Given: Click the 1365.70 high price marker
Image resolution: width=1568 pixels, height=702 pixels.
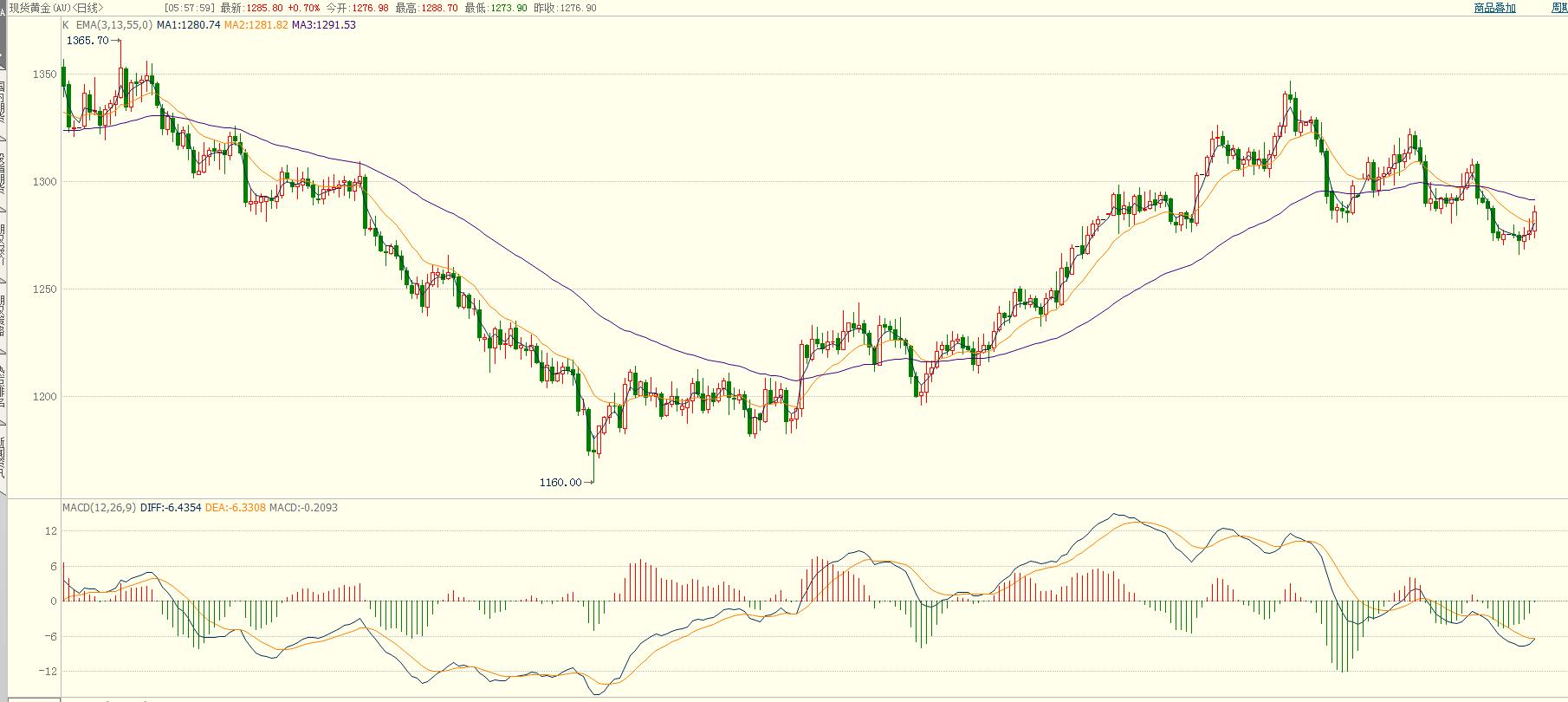Looking at the screenshot, I should click(x=87, y=41).
